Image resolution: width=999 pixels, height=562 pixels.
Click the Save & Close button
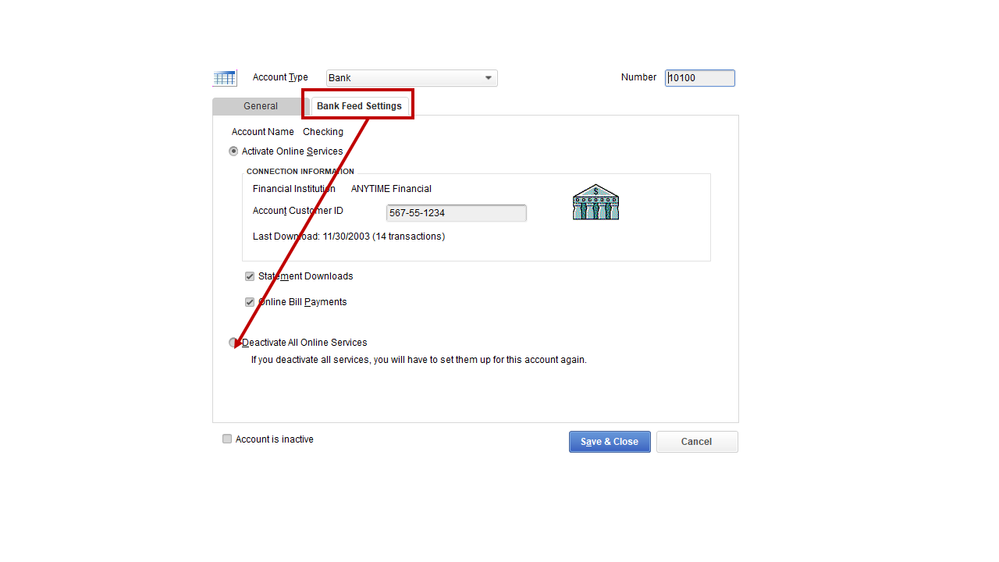[610, 442]
